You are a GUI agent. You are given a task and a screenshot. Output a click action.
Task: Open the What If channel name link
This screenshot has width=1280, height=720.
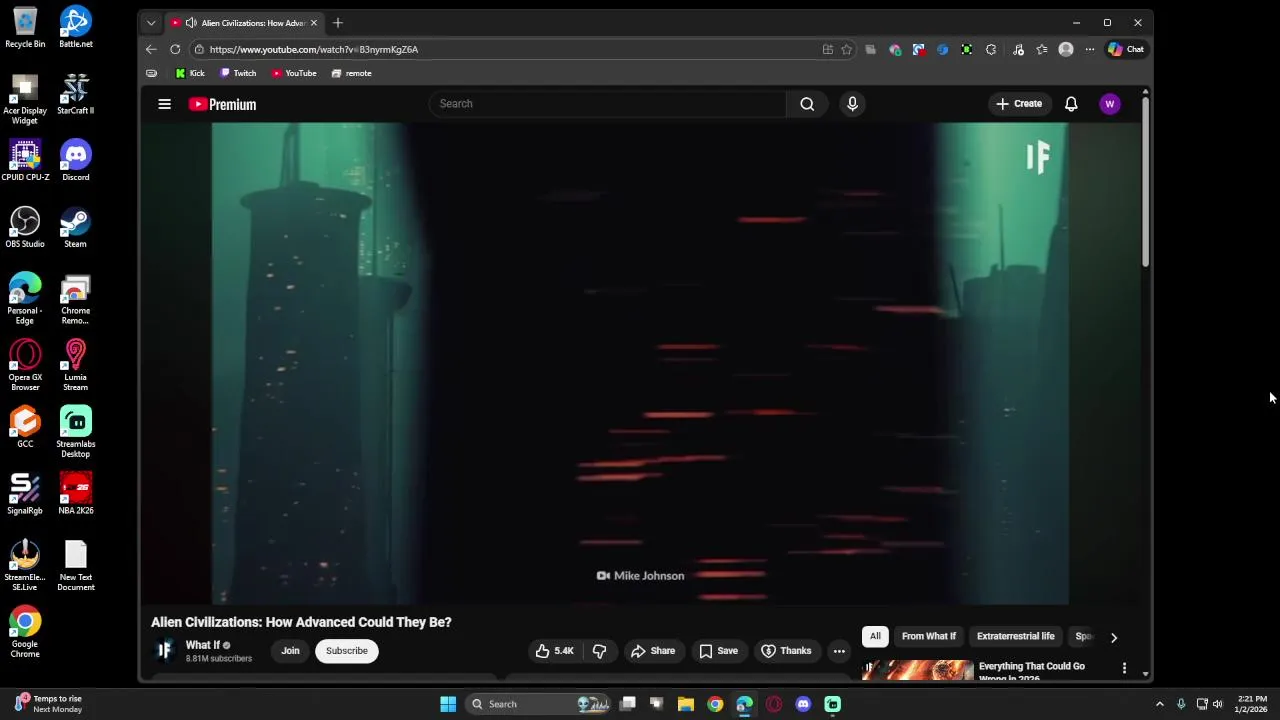coord(202,645)
